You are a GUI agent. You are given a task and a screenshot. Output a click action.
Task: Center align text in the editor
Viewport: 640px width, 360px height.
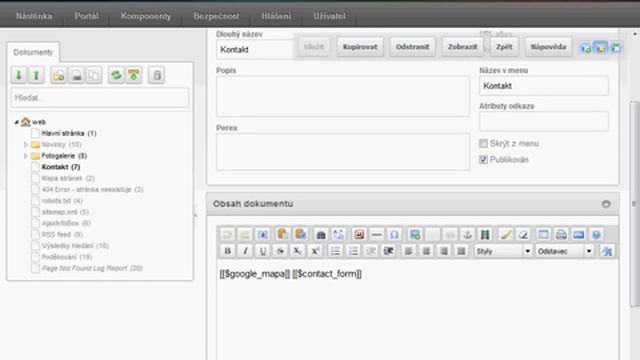click(426, 251)
